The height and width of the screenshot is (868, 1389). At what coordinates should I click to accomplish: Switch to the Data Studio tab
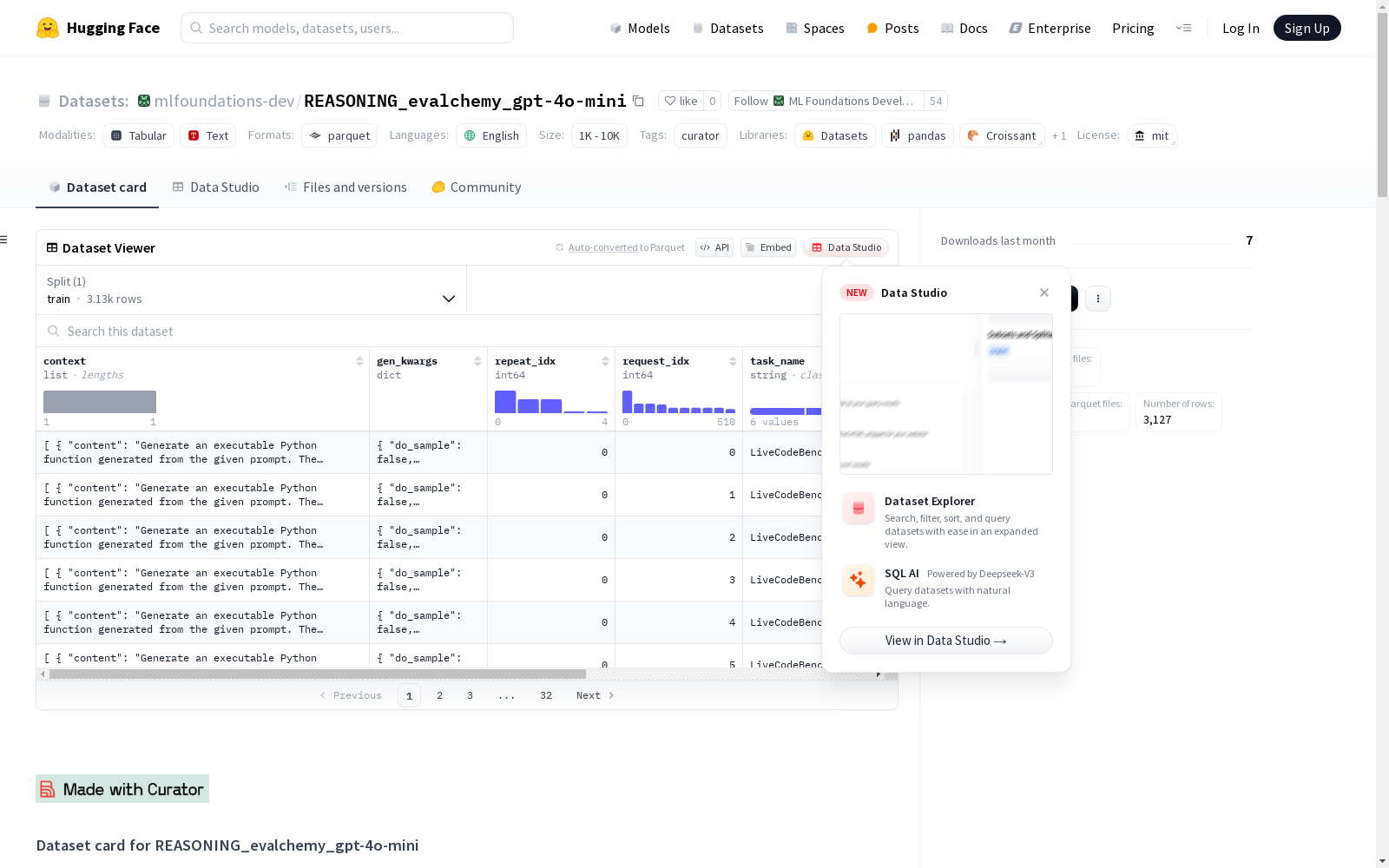point(215,187)
